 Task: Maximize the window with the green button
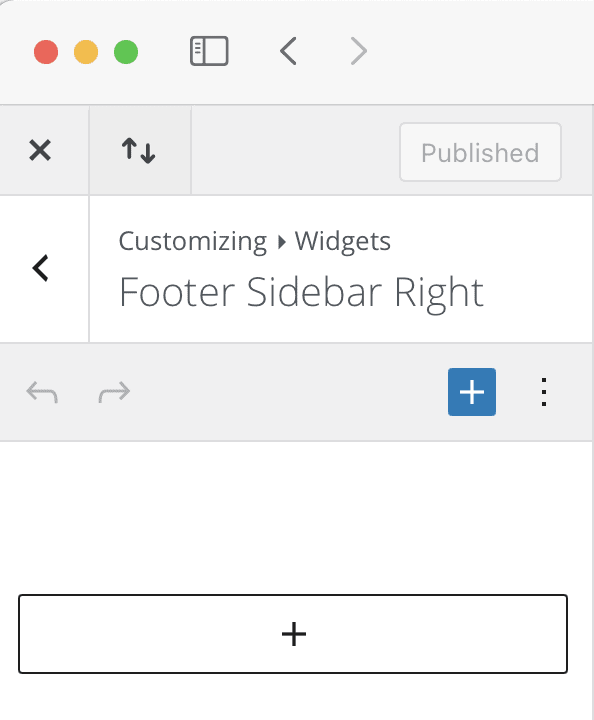click(126, 52)
